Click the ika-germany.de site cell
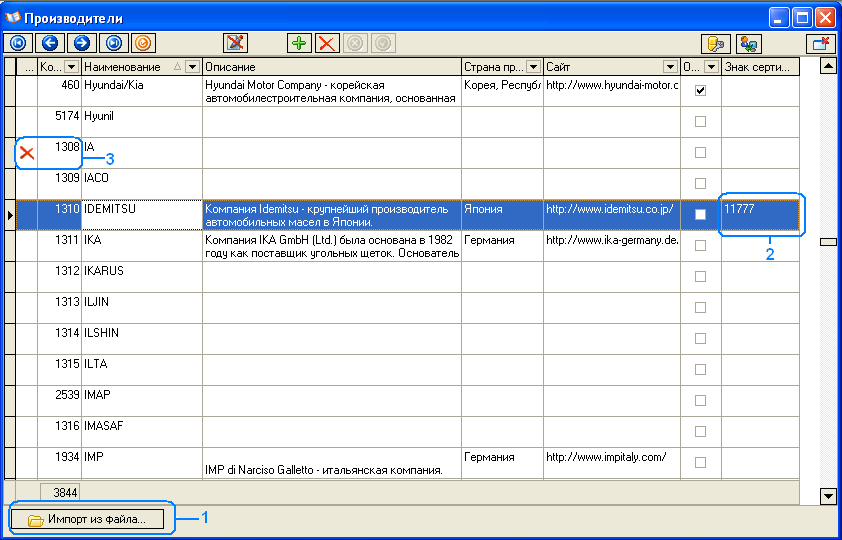Screen dimensions: 842x540 click(x=612, y=246)
